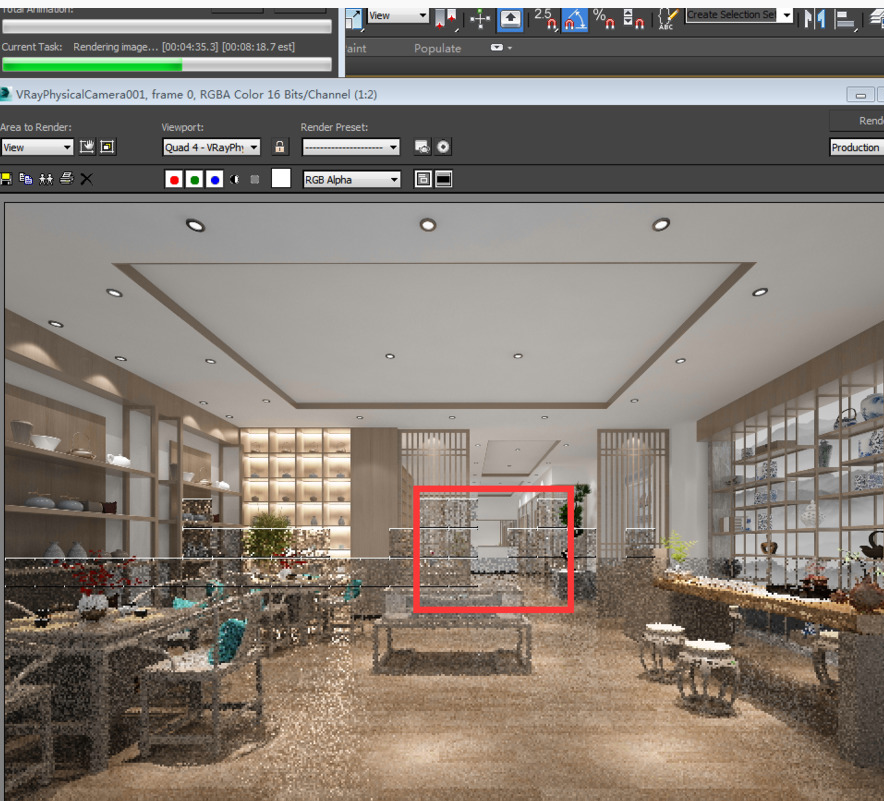Open the Production render mode dropdown
The image size is (884, 801).
pyautogui.click(x=857, y=147)
